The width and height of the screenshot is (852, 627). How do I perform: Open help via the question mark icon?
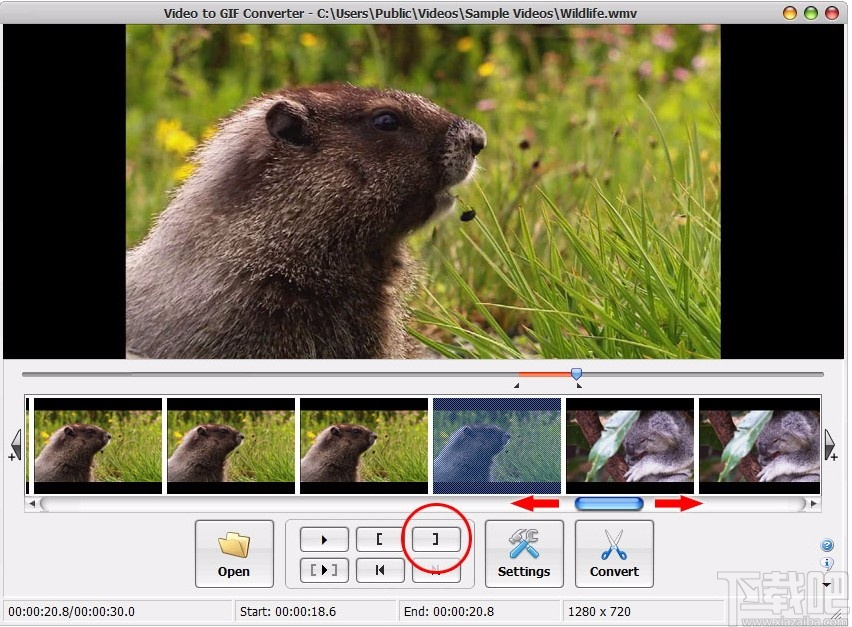pyautogui.click(x=827, y=545)
